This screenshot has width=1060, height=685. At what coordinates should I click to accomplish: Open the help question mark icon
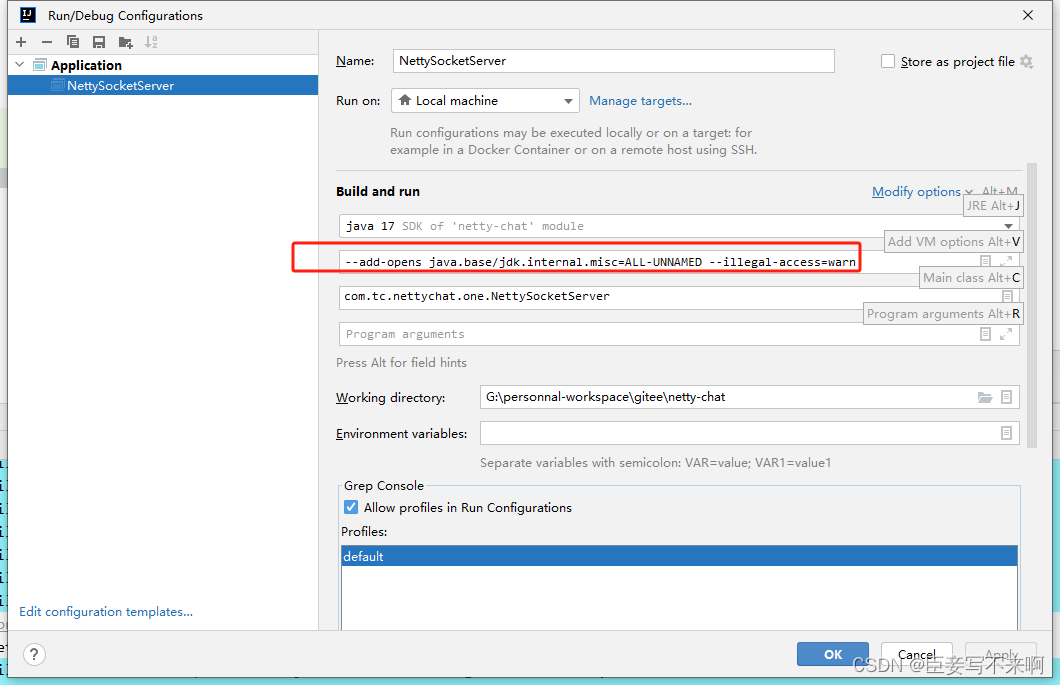coord(33,654)
